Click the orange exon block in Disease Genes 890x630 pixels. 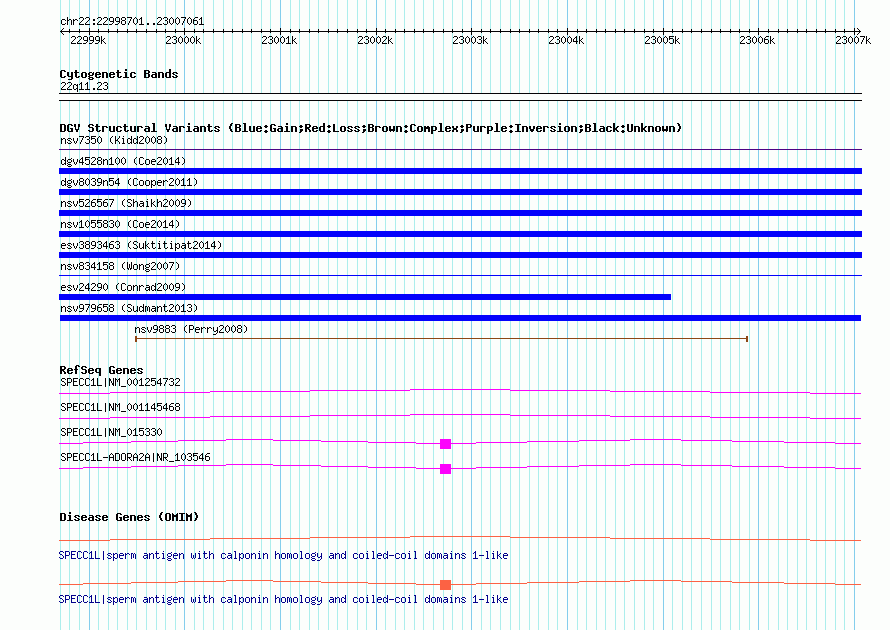[445, 585]
